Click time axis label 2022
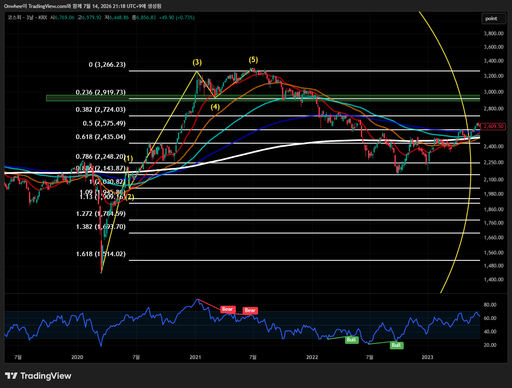Screen dimensions: 512x388 pyautogui.click(x=312, y=357)
